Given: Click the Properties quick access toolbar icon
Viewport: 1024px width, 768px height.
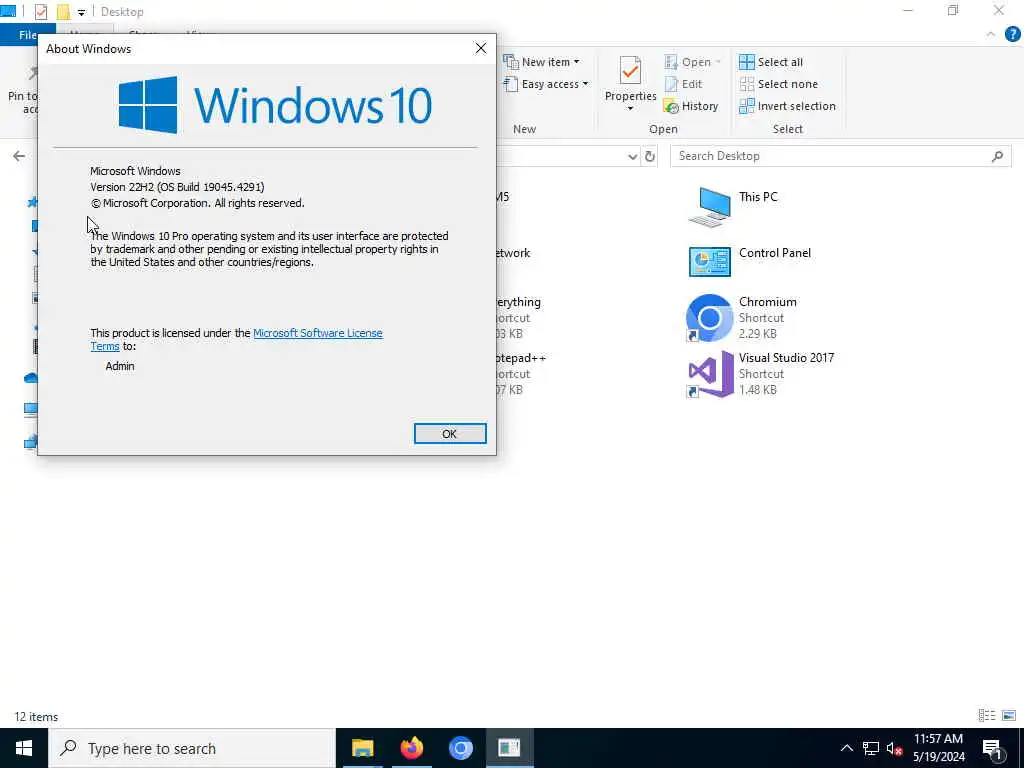Looking at the screenshot, I should click(x=40, y=12).
